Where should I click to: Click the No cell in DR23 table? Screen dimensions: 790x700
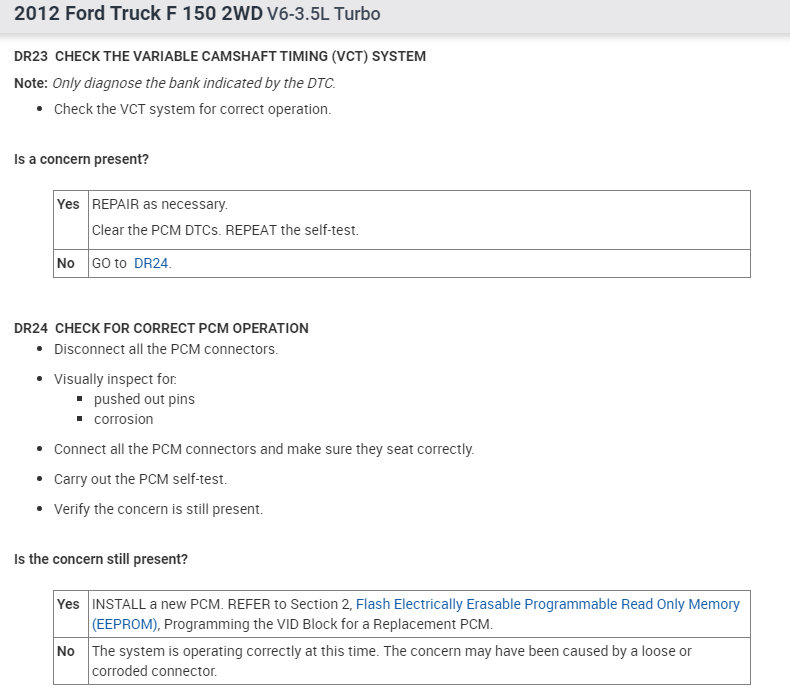[66, 263]
